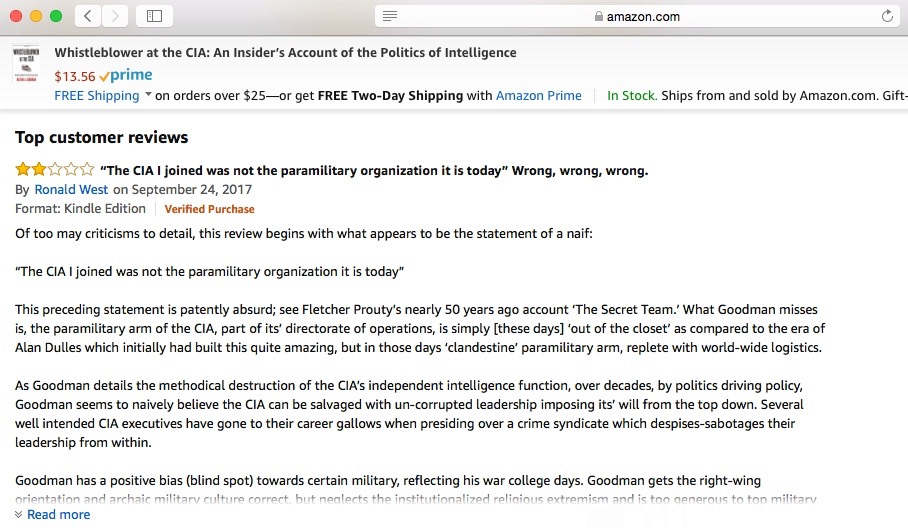Click the Verified Purchase label

pos(209,209)
